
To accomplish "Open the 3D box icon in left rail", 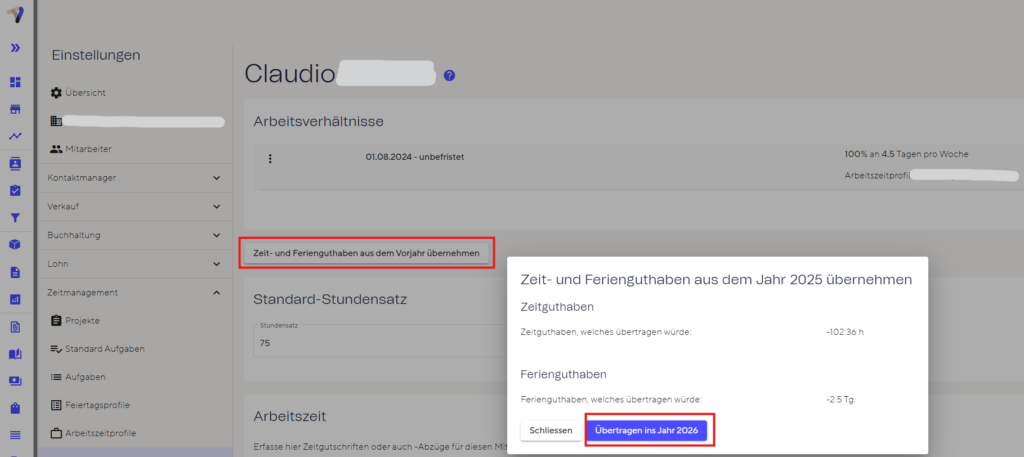I will point(15,244).
